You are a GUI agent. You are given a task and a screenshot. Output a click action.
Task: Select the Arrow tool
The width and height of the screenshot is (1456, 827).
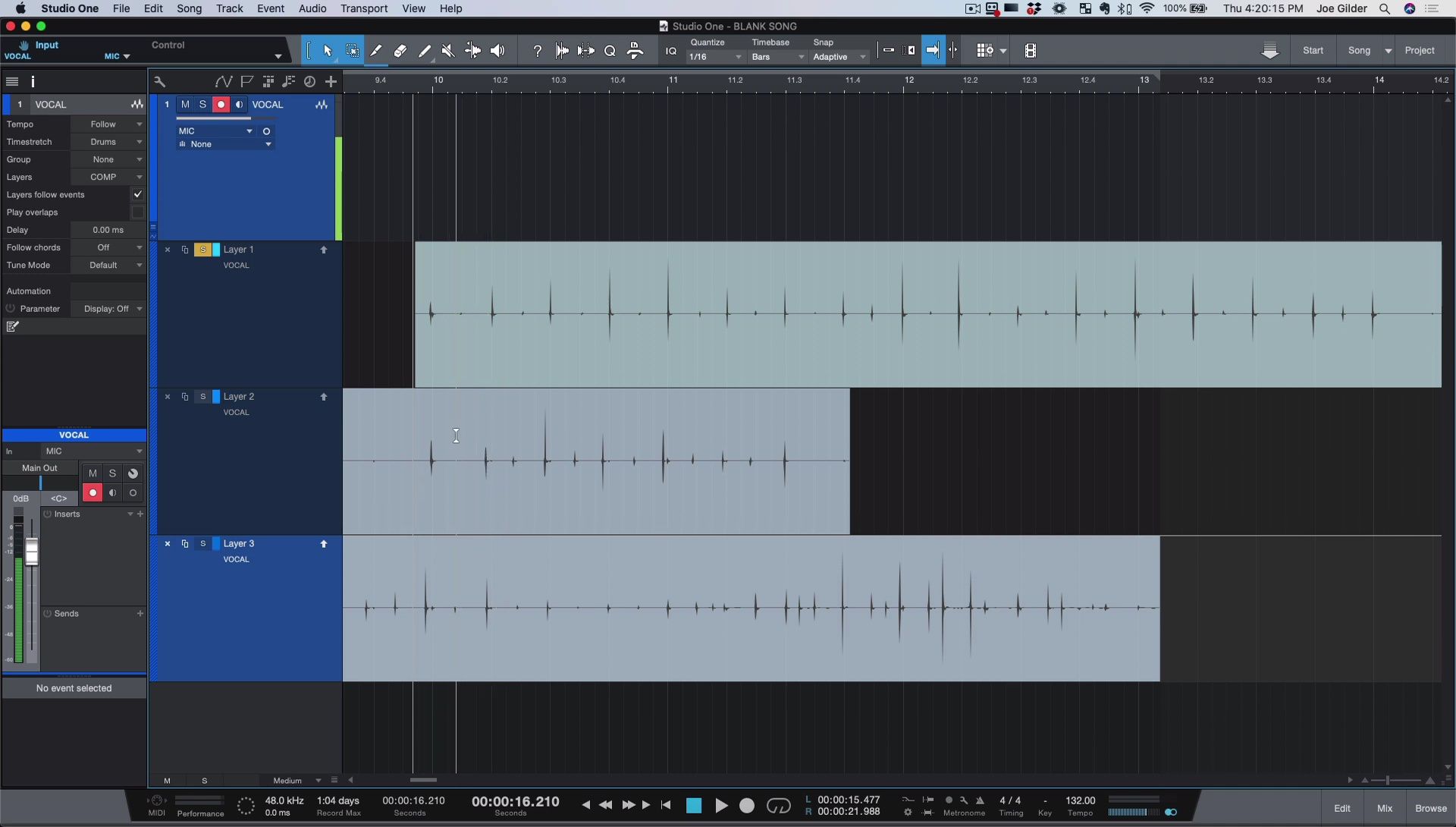[328, 51]
